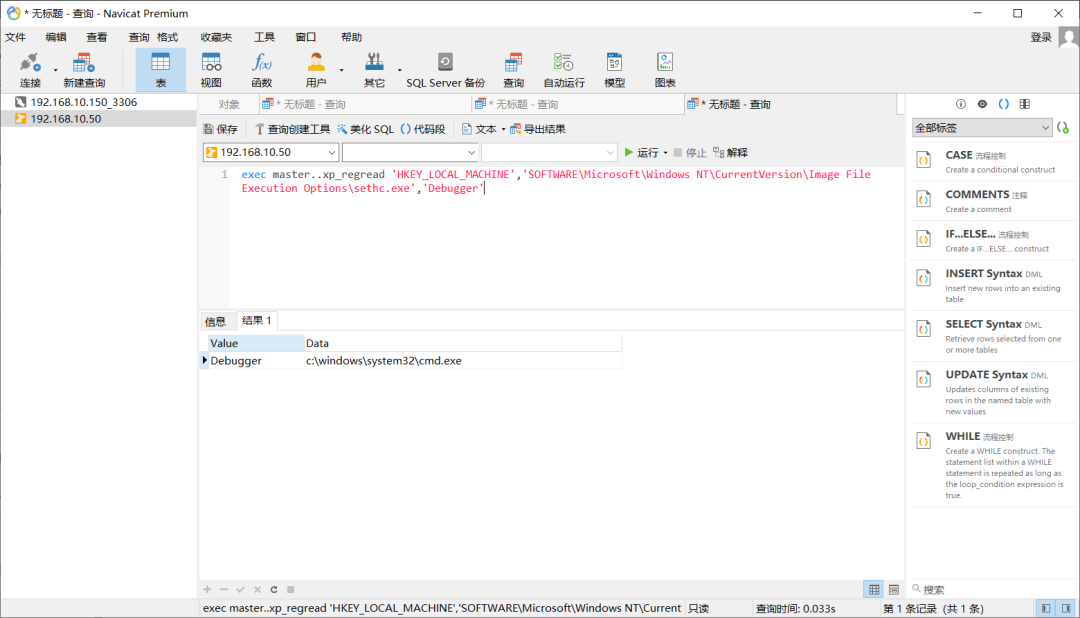Click the 运行 run button
Image resolution: width=1080 pixels, height=618 pixels.
(641, 153)
